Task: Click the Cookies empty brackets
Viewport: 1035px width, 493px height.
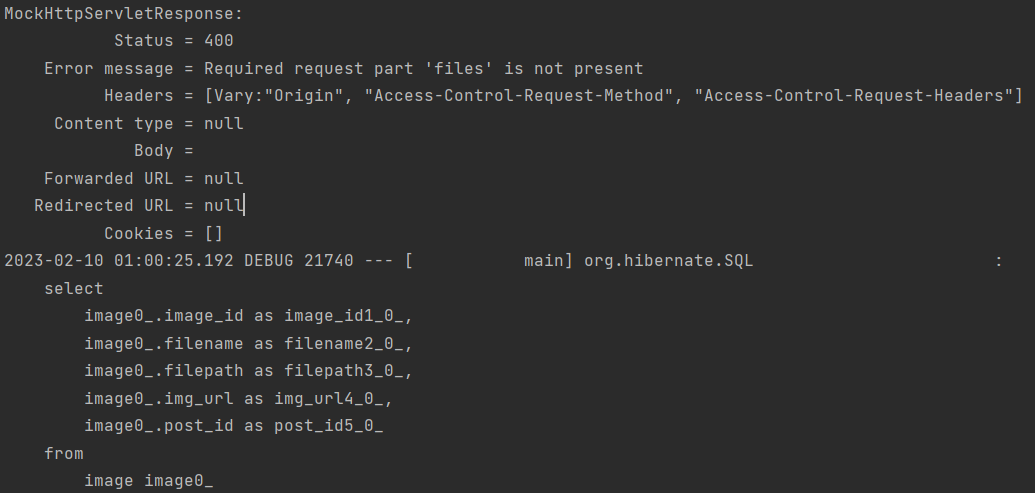Action: coord(214,234)
